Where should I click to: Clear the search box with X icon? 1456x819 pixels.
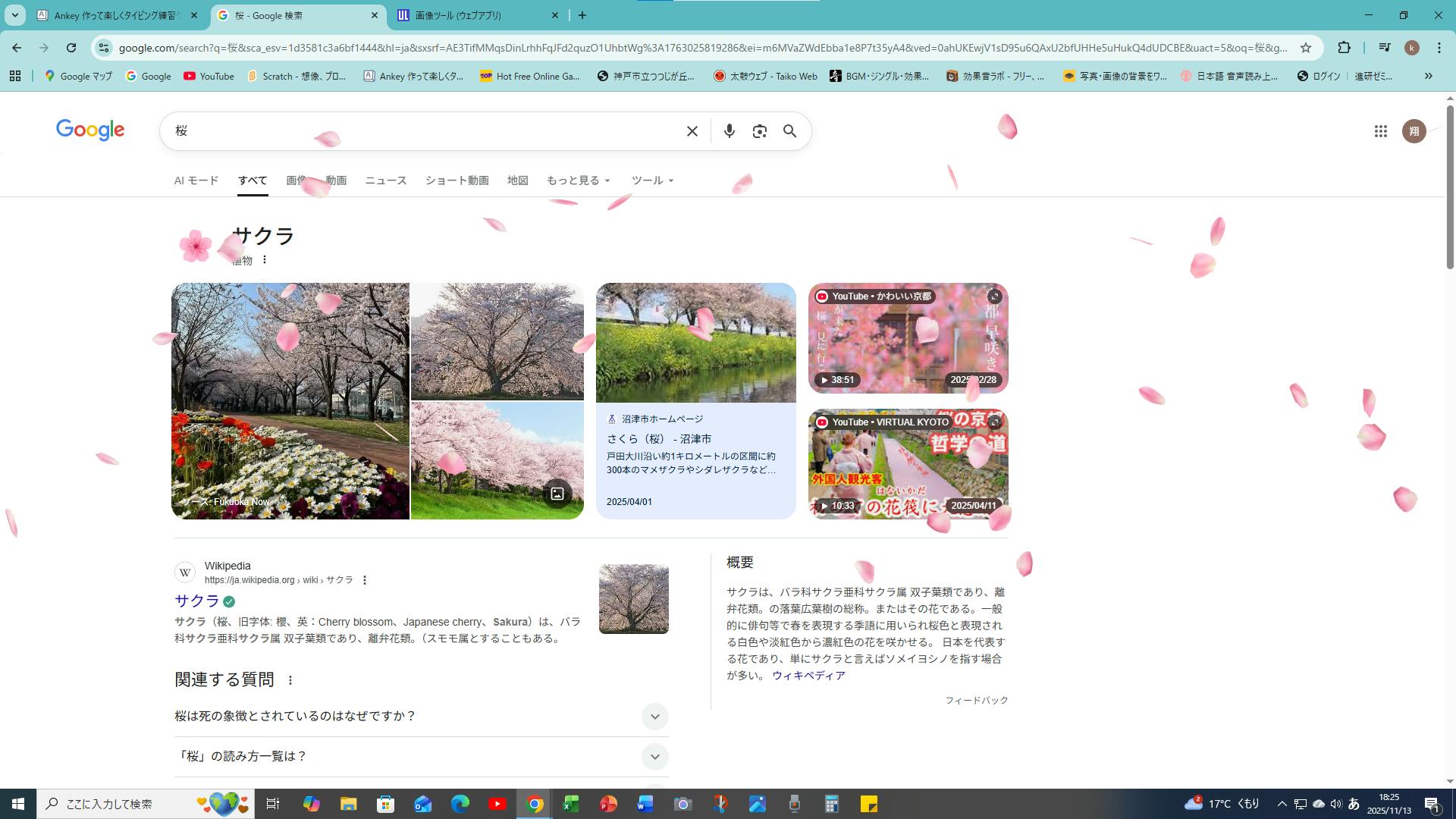[x=692, y=131]
